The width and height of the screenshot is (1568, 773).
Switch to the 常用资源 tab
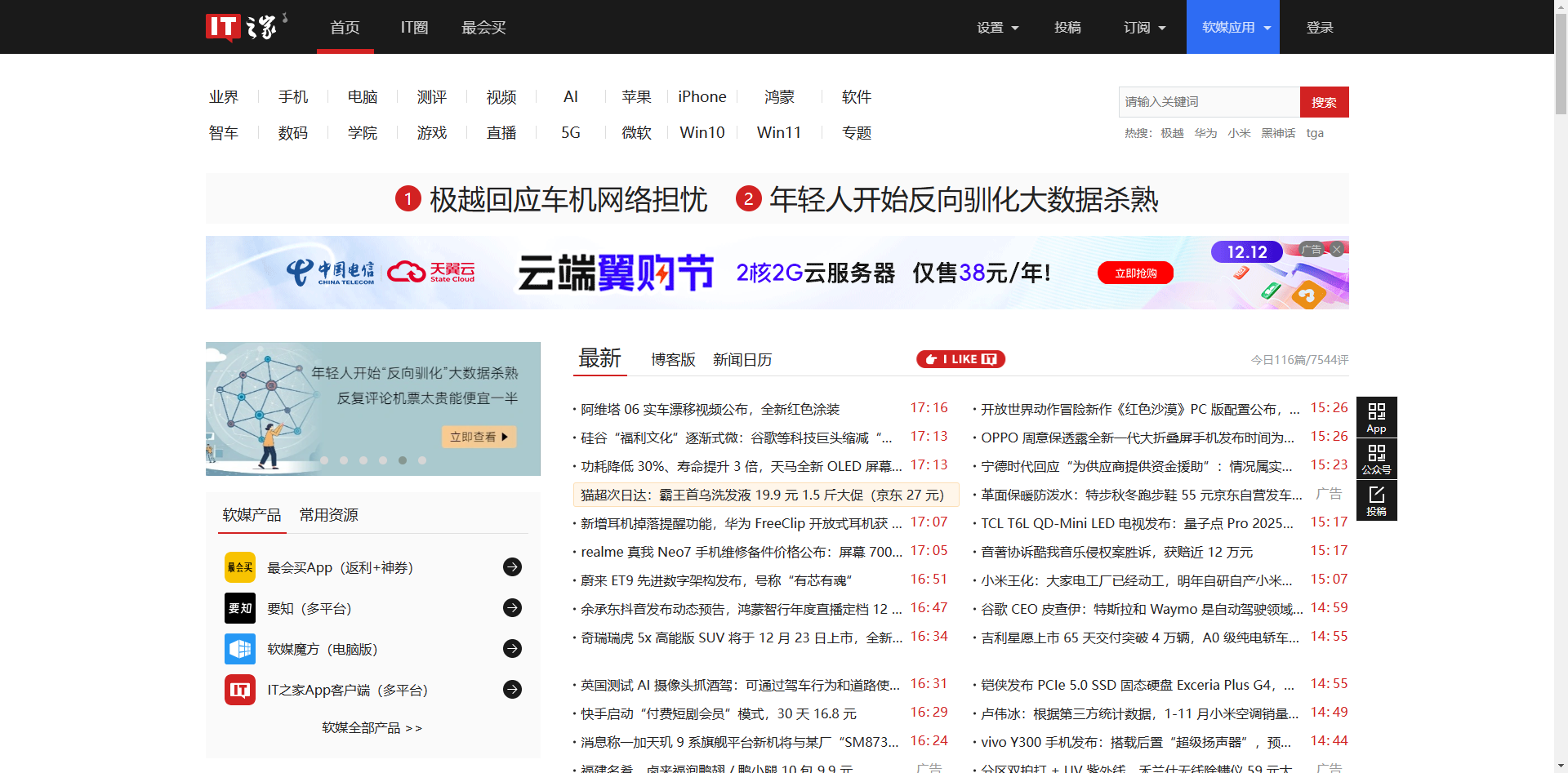[x=328, y=515]
